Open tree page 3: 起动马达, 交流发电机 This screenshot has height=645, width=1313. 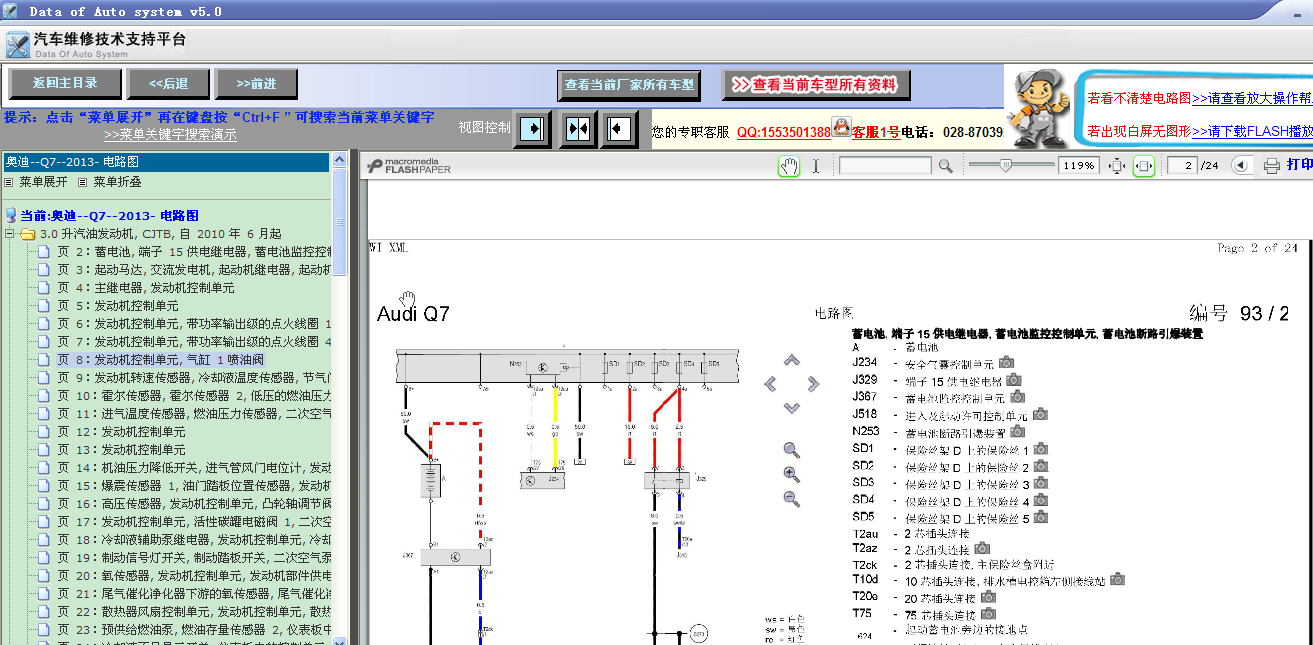[x=193, y=269]
